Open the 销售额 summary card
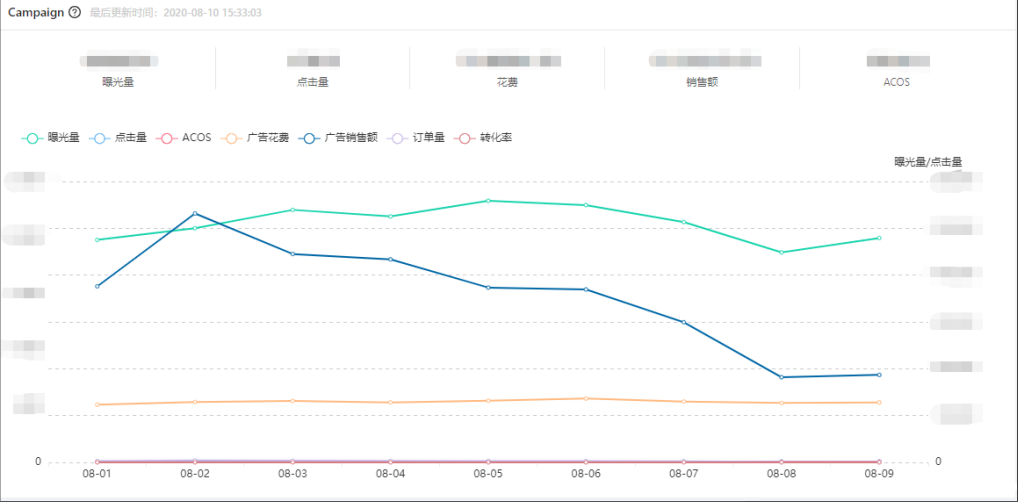 701,70
